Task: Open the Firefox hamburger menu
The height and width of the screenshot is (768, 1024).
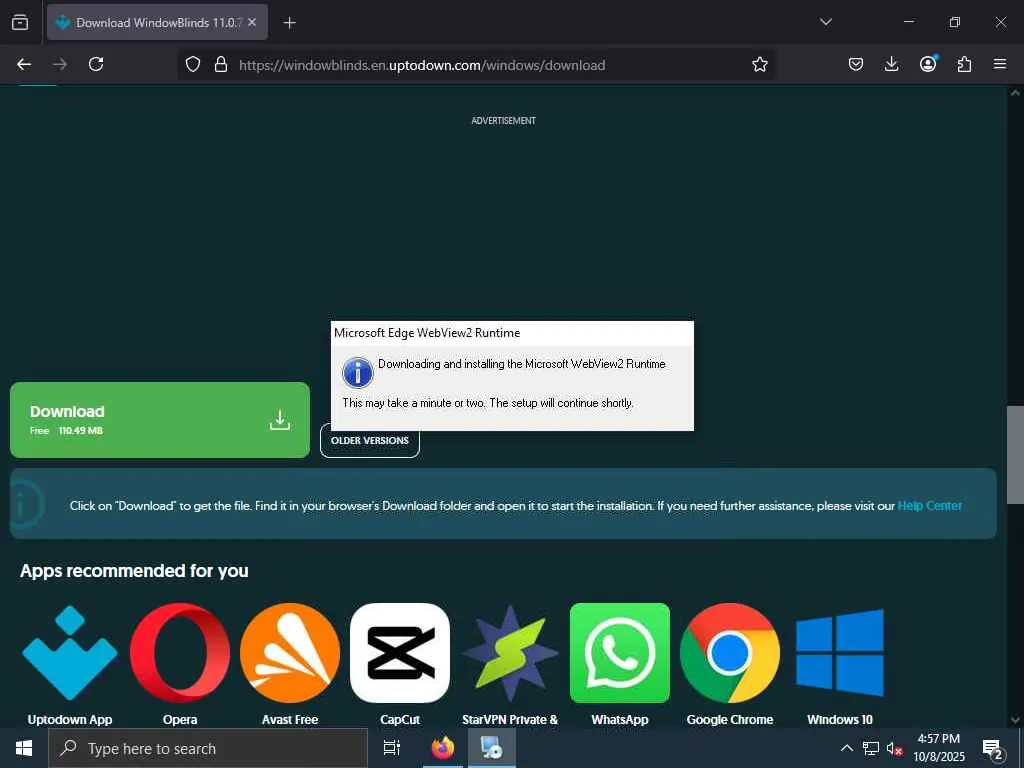Action: tap(1000, 64)
